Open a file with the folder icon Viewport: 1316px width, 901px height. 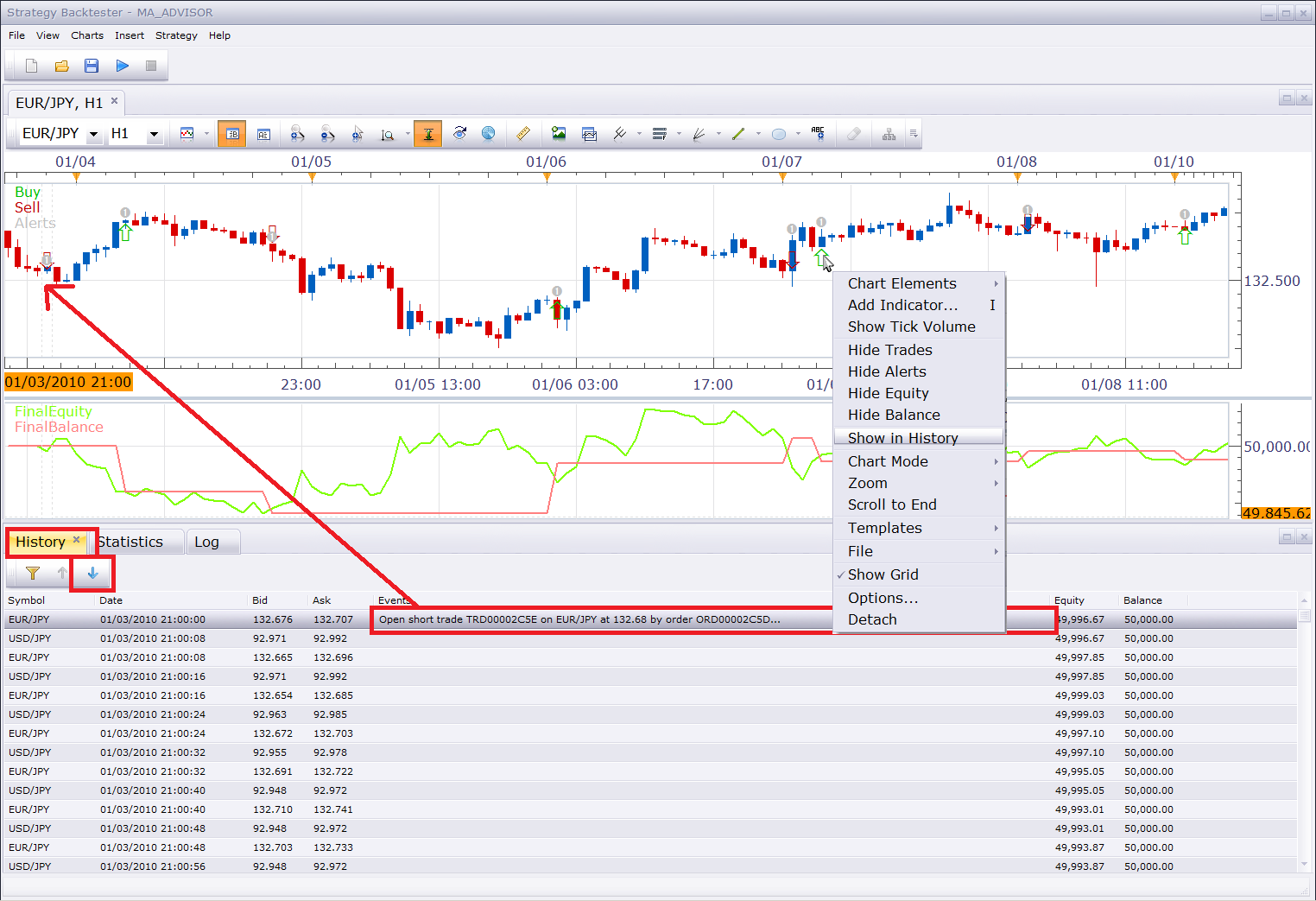coord(61,66)
